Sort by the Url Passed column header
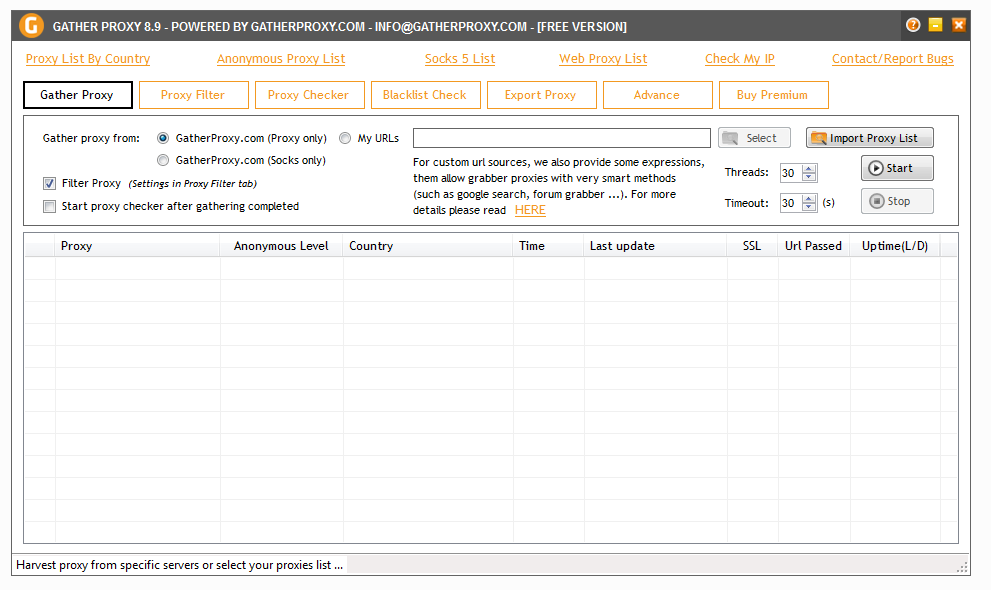Image resolution: width=991 pixels, height=590 pixels. [x=814, y=246]
